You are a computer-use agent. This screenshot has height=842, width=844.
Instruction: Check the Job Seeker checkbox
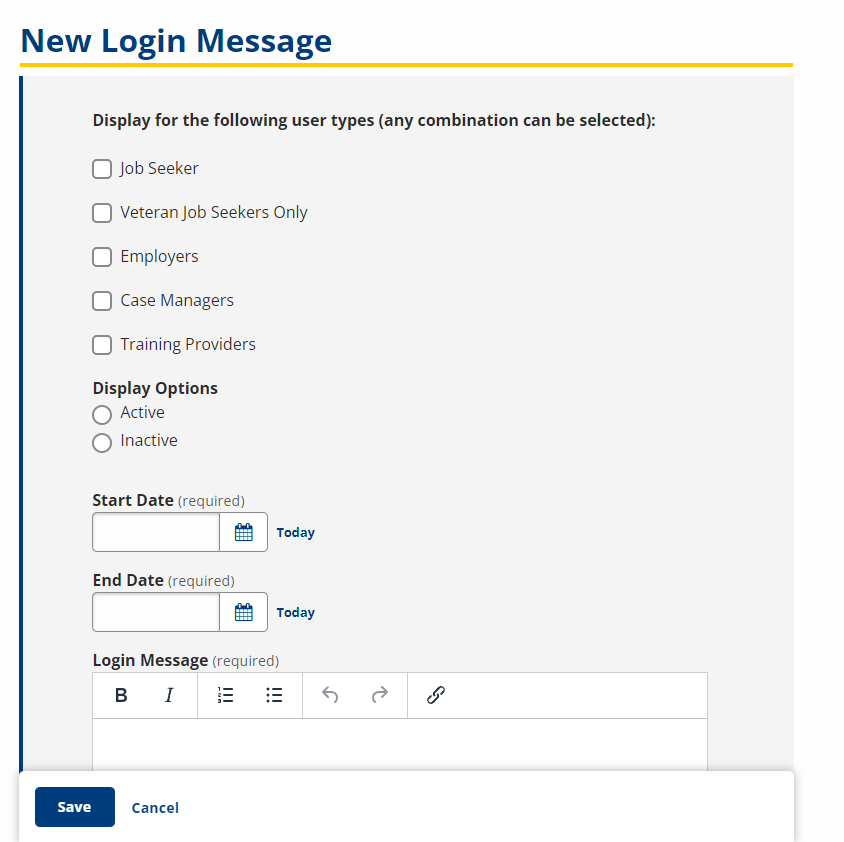[x=102, y=169]
